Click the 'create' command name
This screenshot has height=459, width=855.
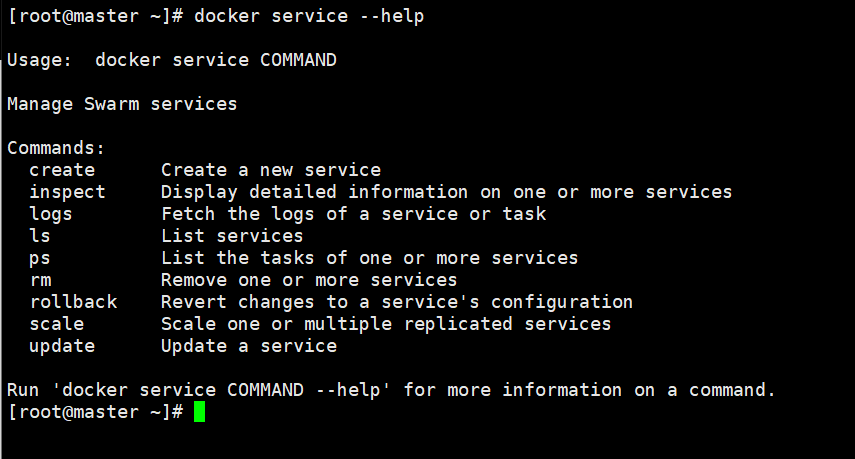[x=62, y=170]
